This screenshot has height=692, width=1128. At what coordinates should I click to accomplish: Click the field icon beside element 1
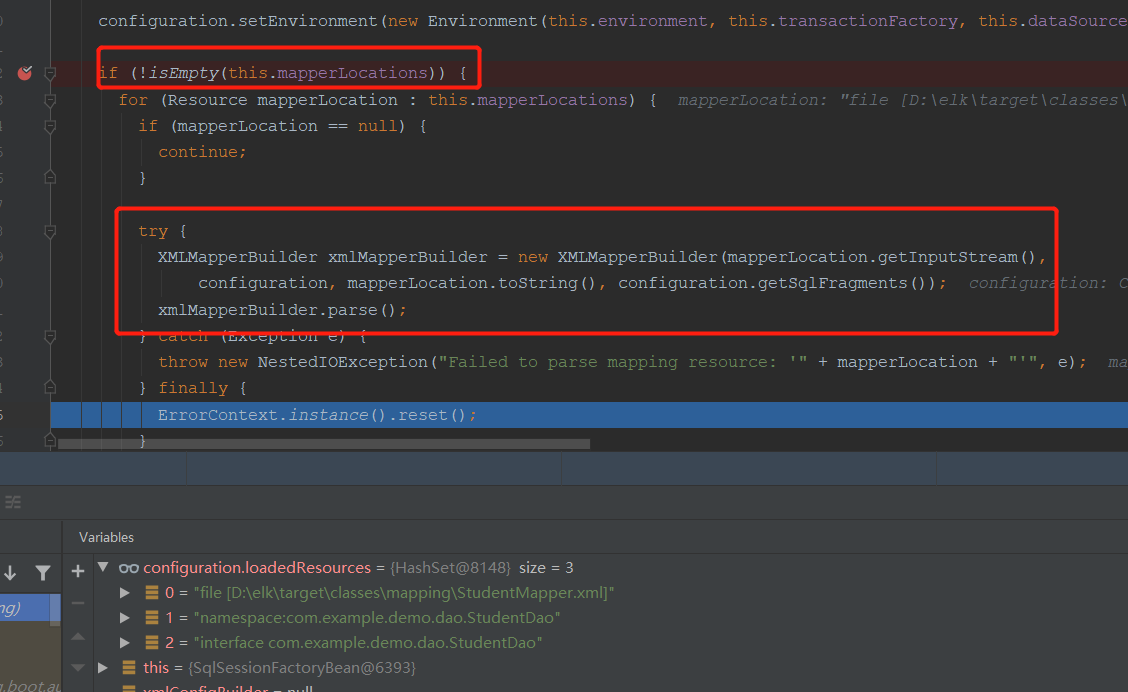click(152, 618)
